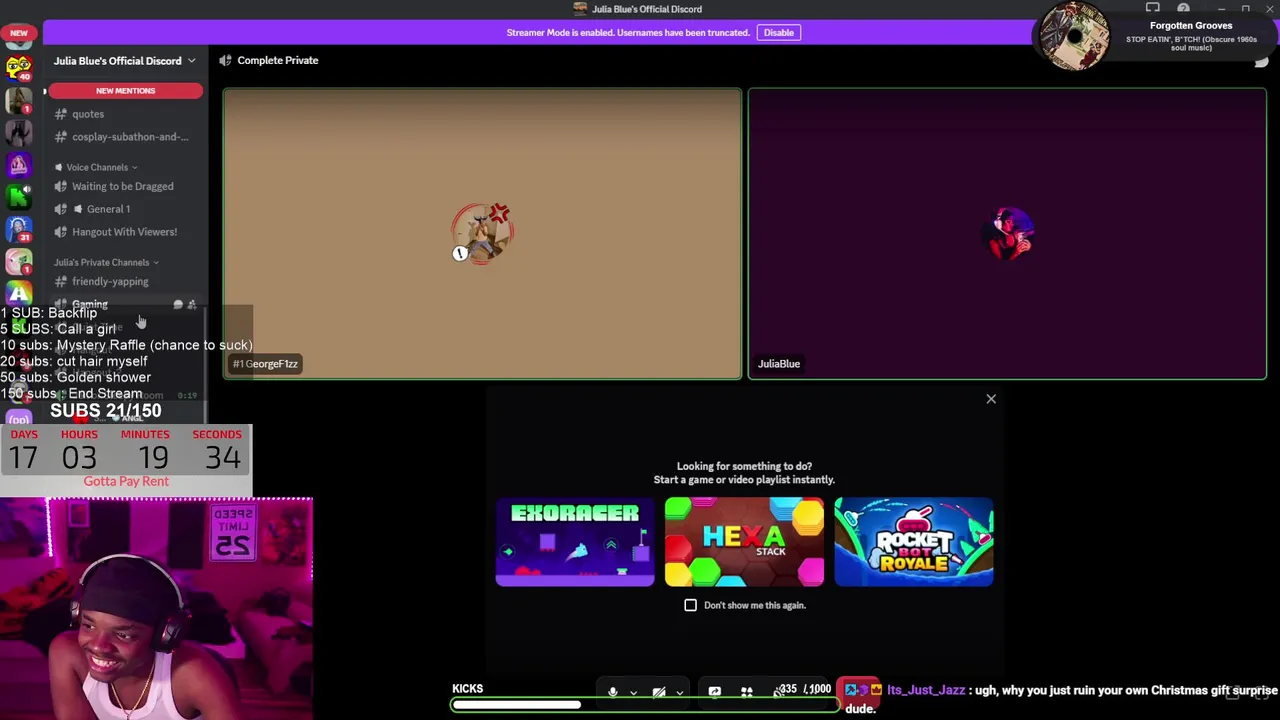The image size is (1280, 720).
Task: Open the purple server icon in sidebar
Action: 18,165
